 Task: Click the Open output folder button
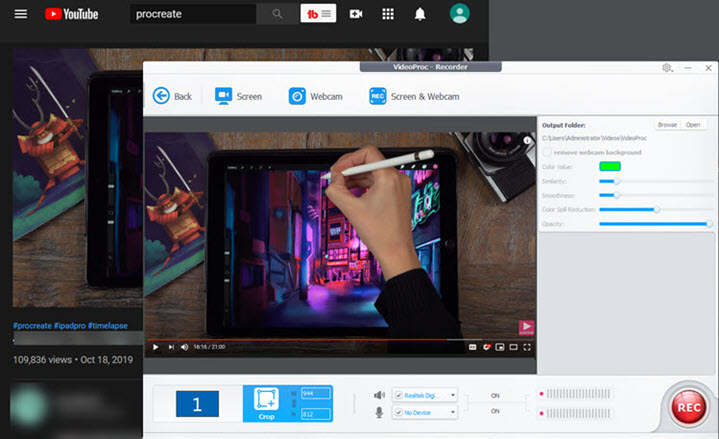pos(693,125)
